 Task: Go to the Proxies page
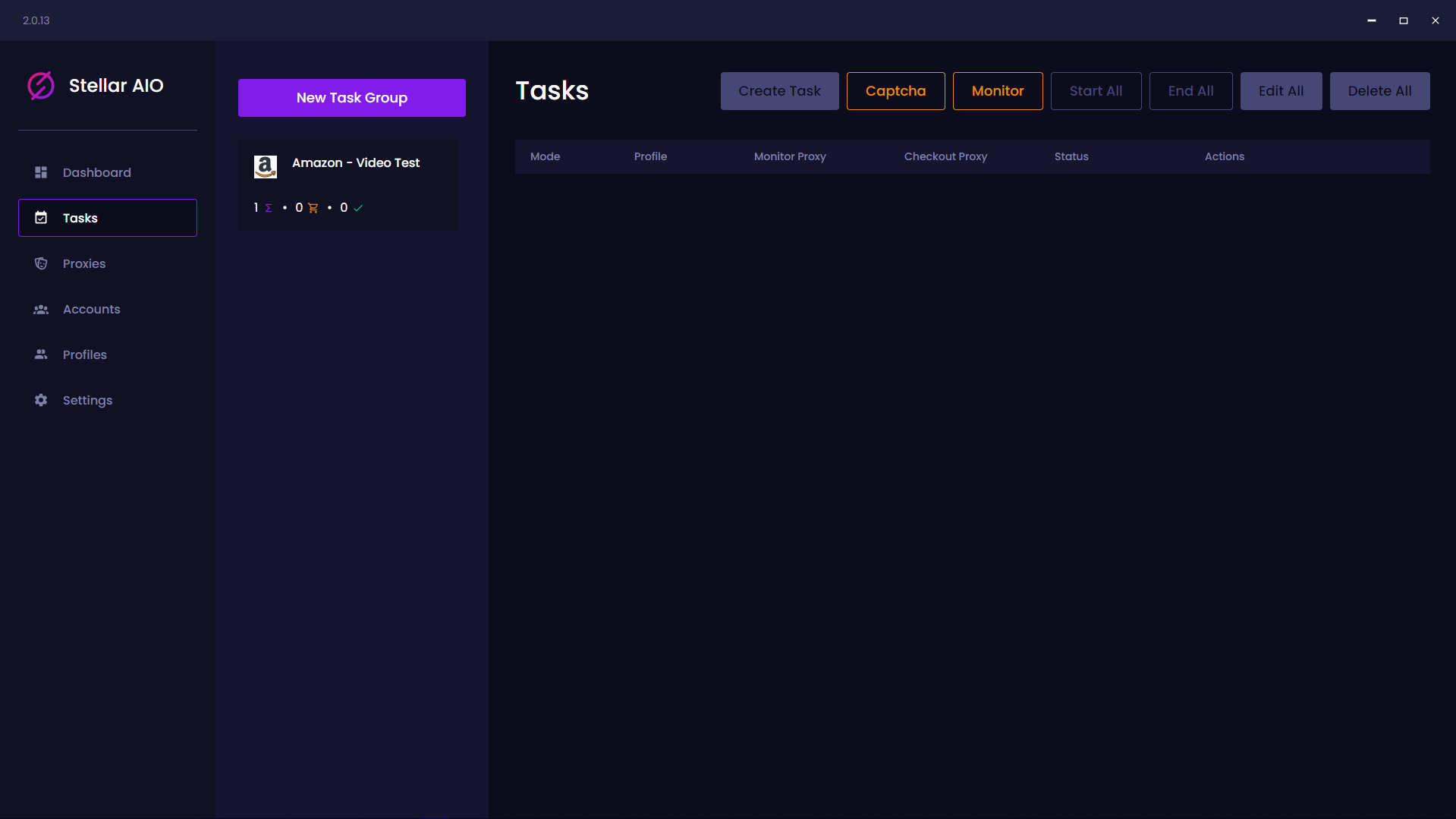(x=84, y=263)
